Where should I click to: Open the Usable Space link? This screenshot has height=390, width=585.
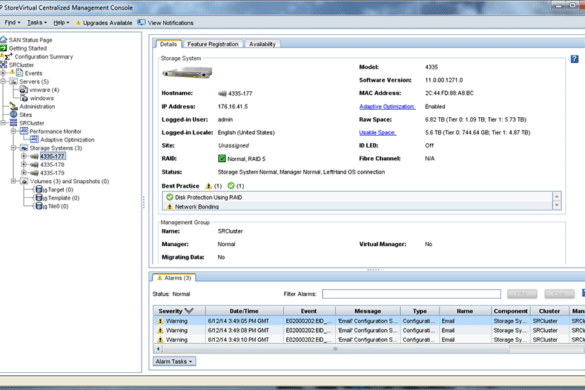(377, 132)
